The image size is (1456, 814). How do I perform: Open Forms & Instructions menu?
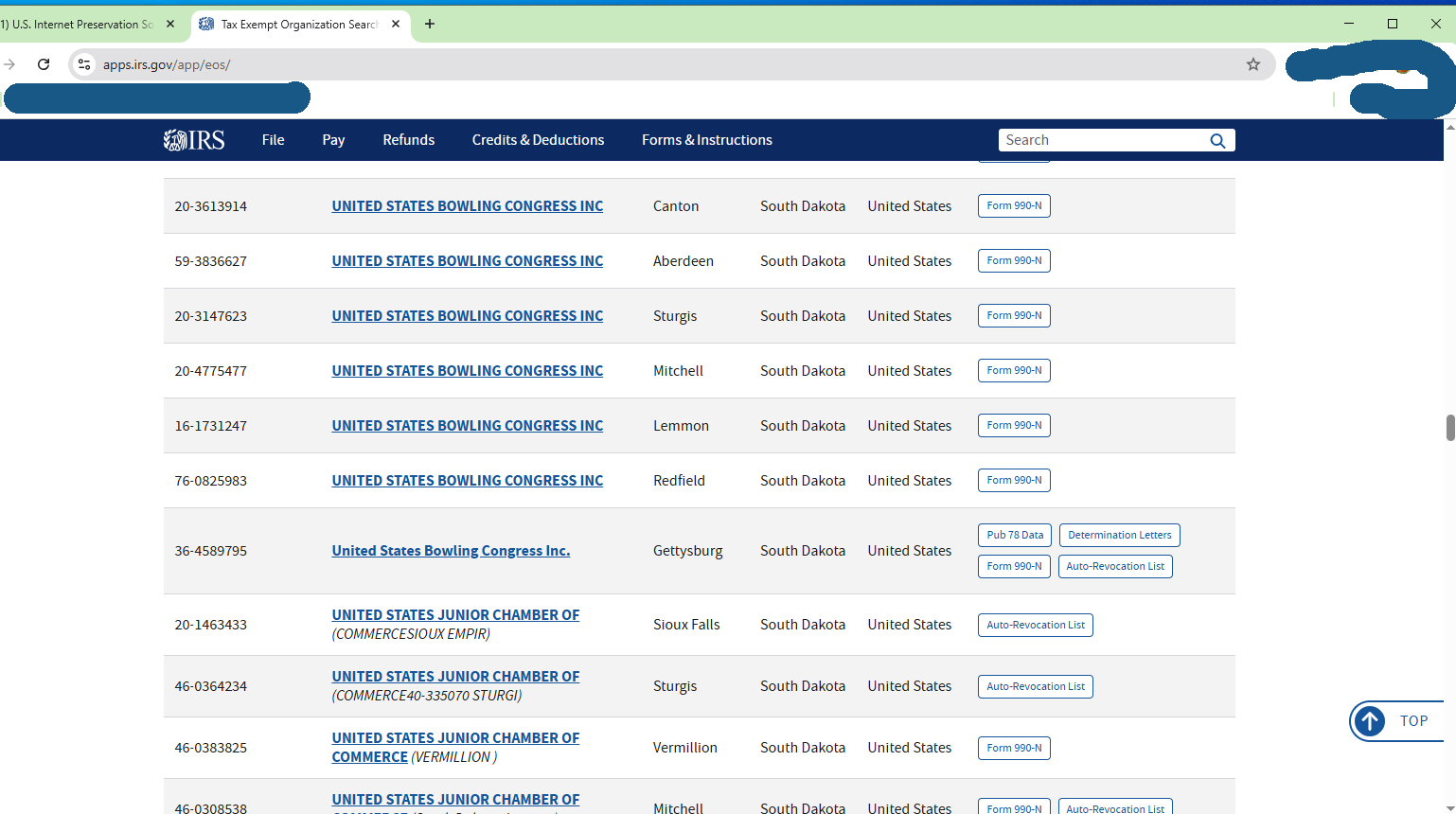[707, 140]
